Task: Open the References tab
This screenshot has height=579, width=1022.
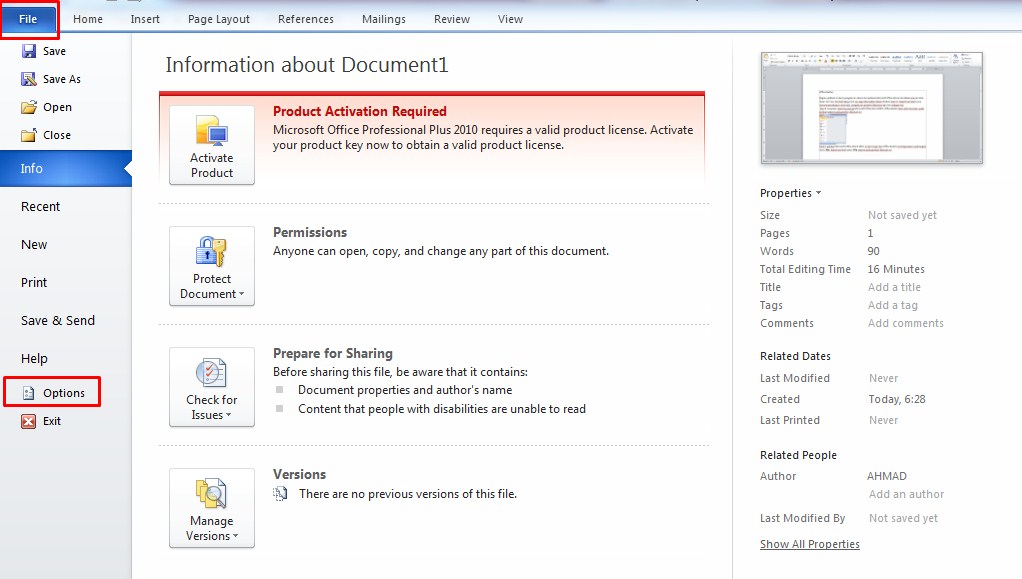Action: [306, 19]
